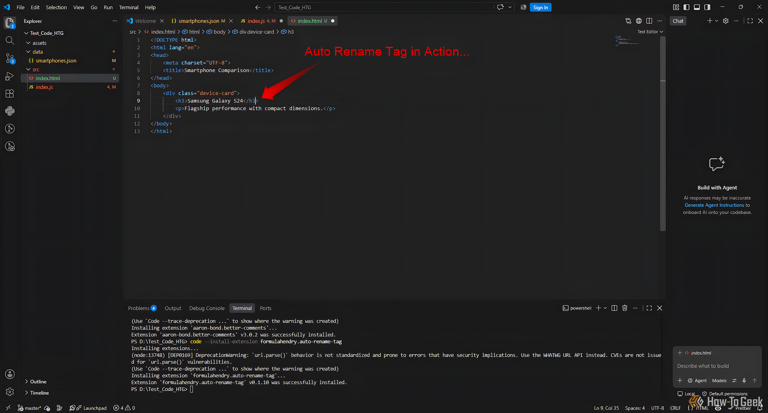This screenshot has width=768, height=413.
Task: Open chat settings gear icon
Action: pyautogui.click(x=726, y=21)
